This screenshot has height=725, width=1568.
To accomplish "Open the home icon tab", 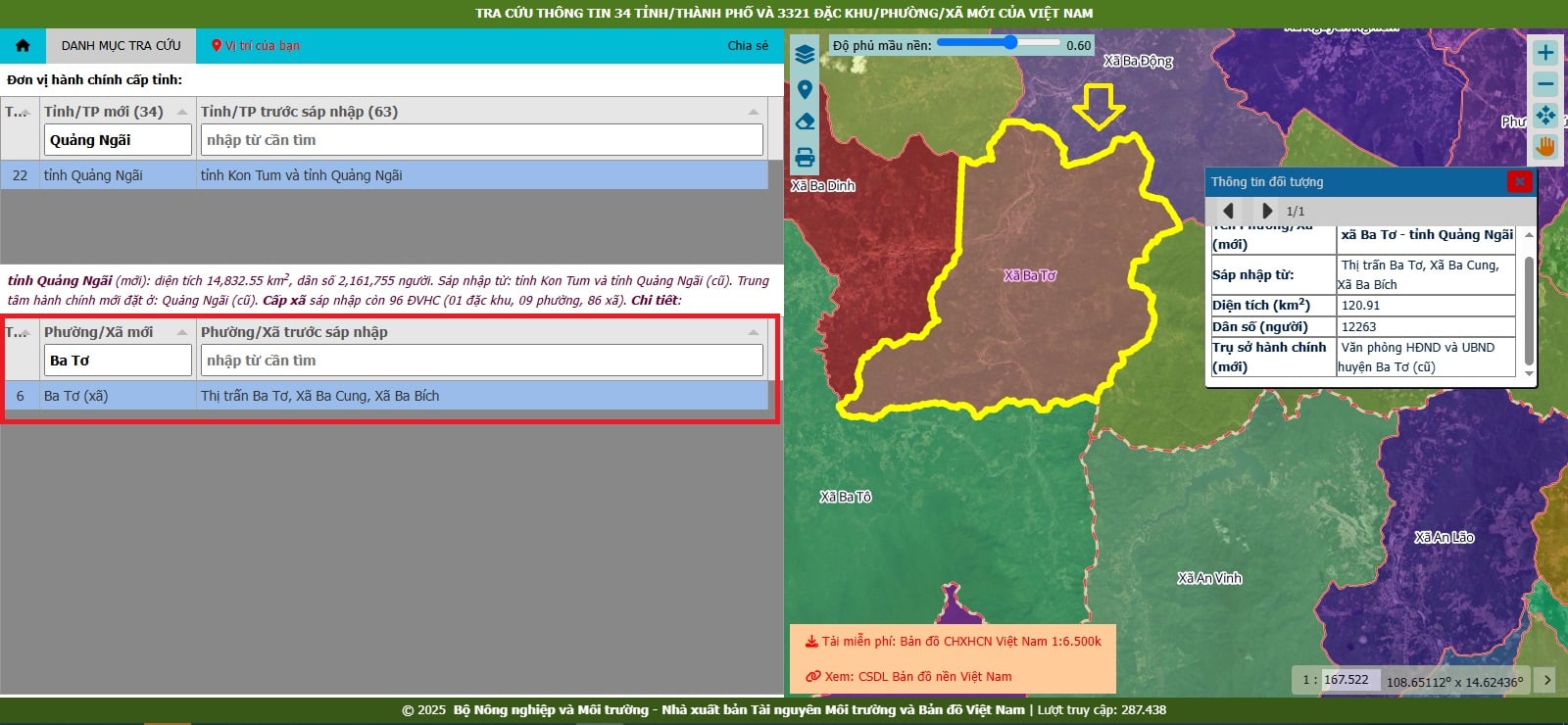I will pyautogui.click(x=23, y=45).
